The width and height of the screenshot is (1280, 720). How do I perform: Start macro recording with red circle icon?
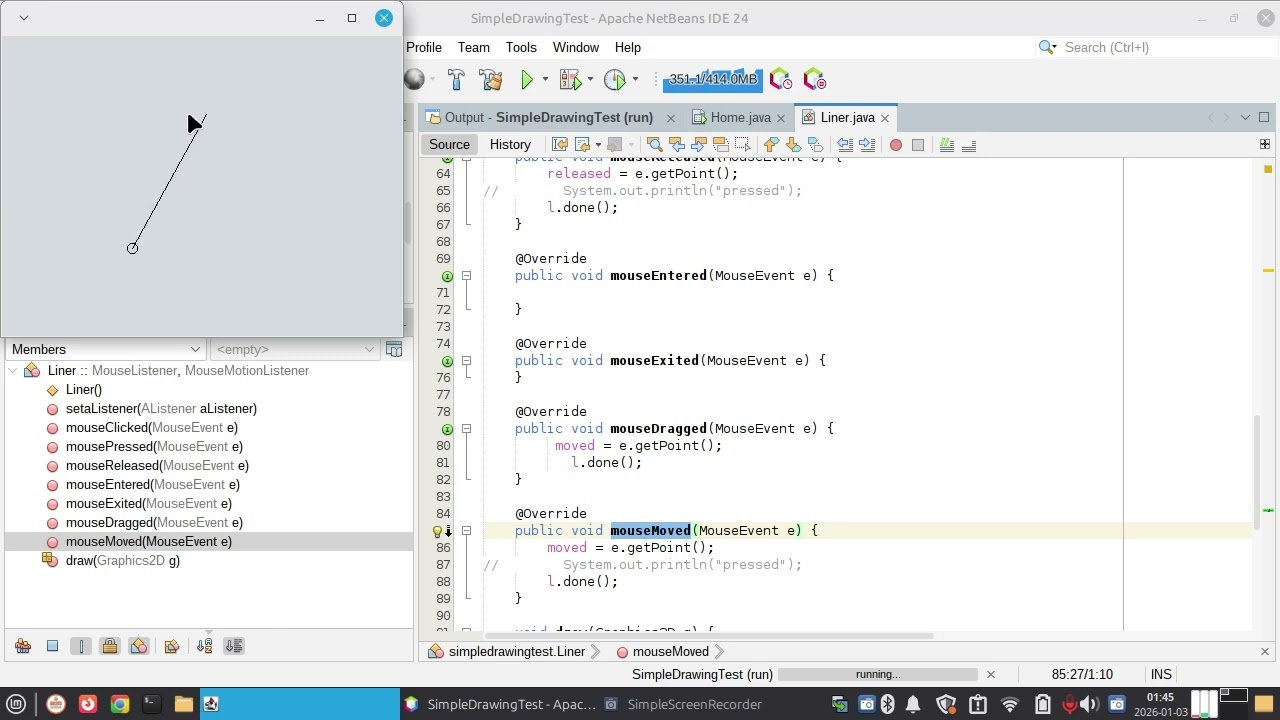pyautogui.click(x=896, y=145)
